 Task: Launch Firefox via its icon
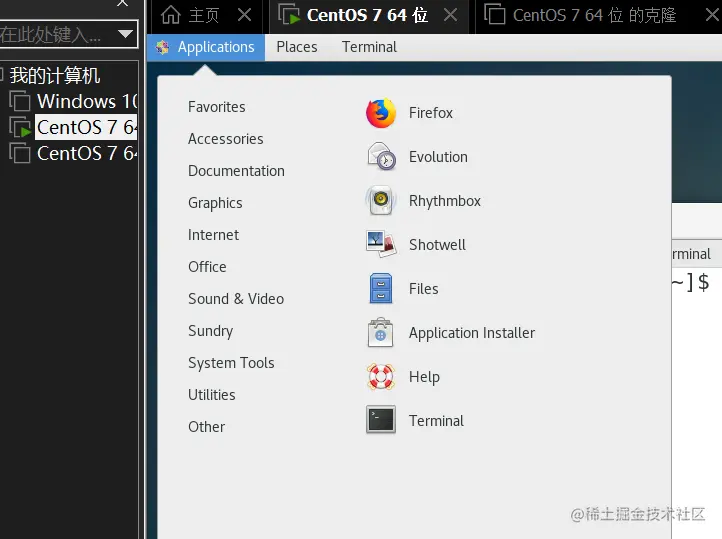pos(381,113)
